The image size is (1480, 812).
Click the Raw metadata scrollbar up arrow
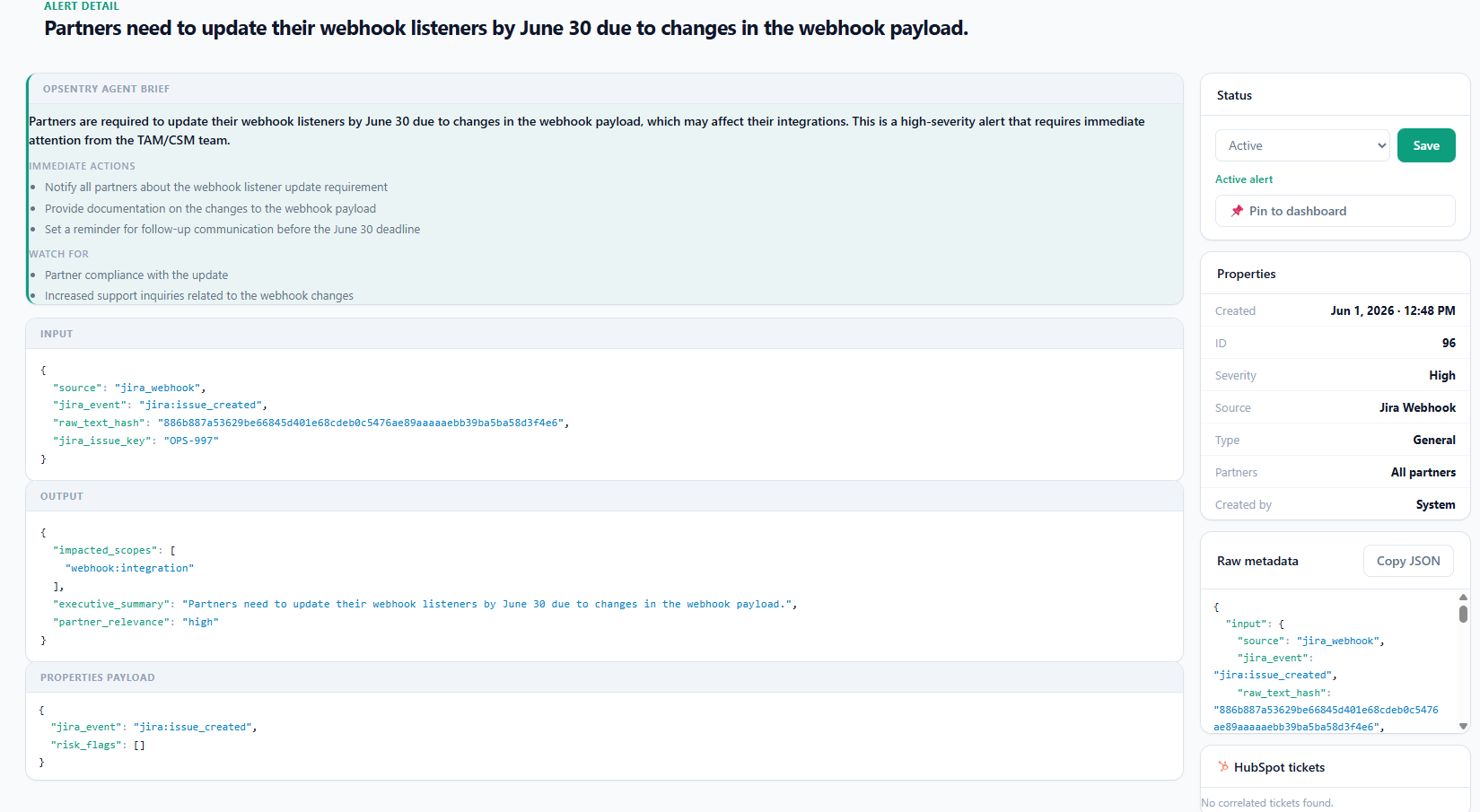(1463, 597)
